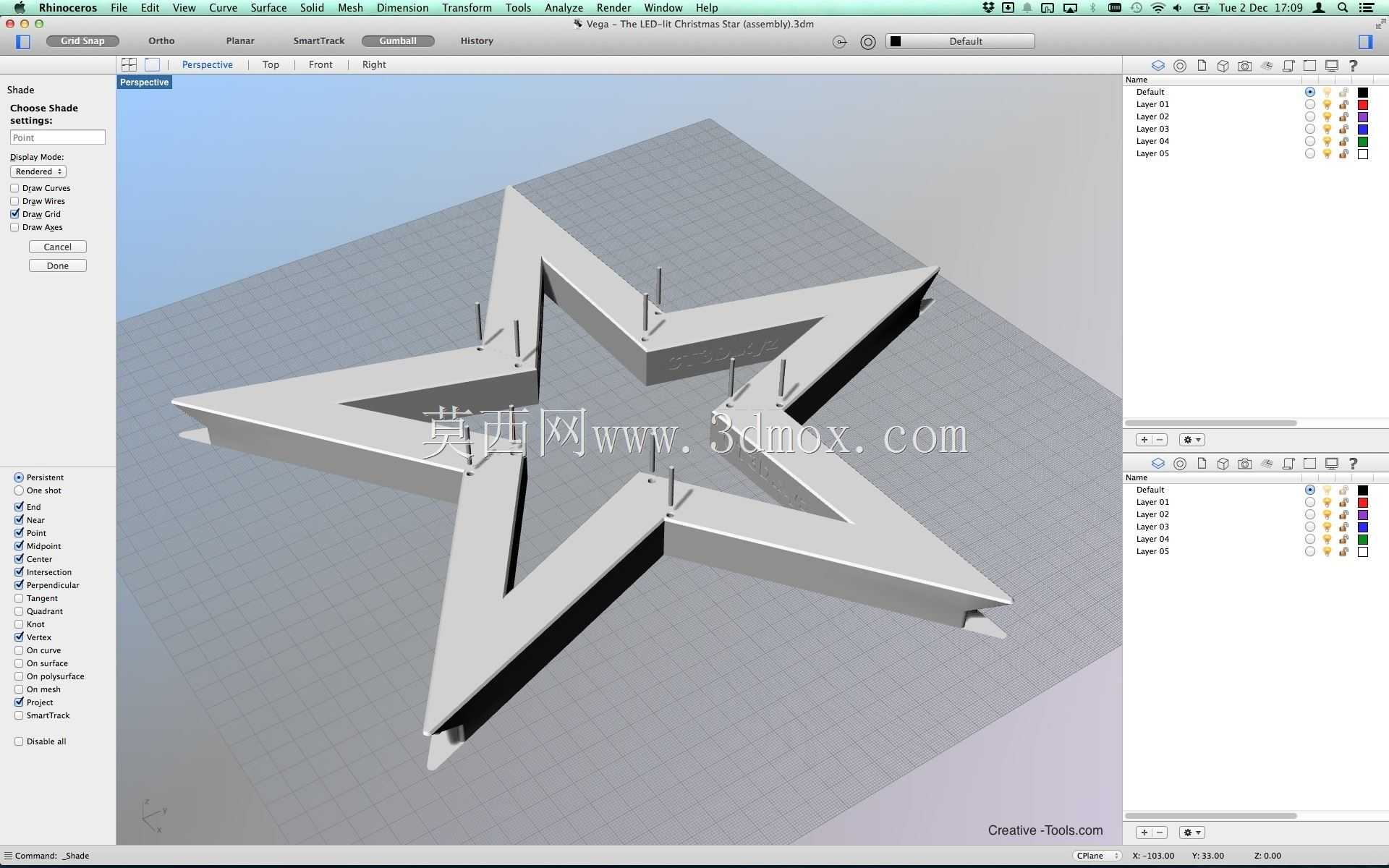Open the Display Mode Rendered dropdown
The width and height of the screenshot is (1389, 868).
pyautogui.click(x=38, y=171)
